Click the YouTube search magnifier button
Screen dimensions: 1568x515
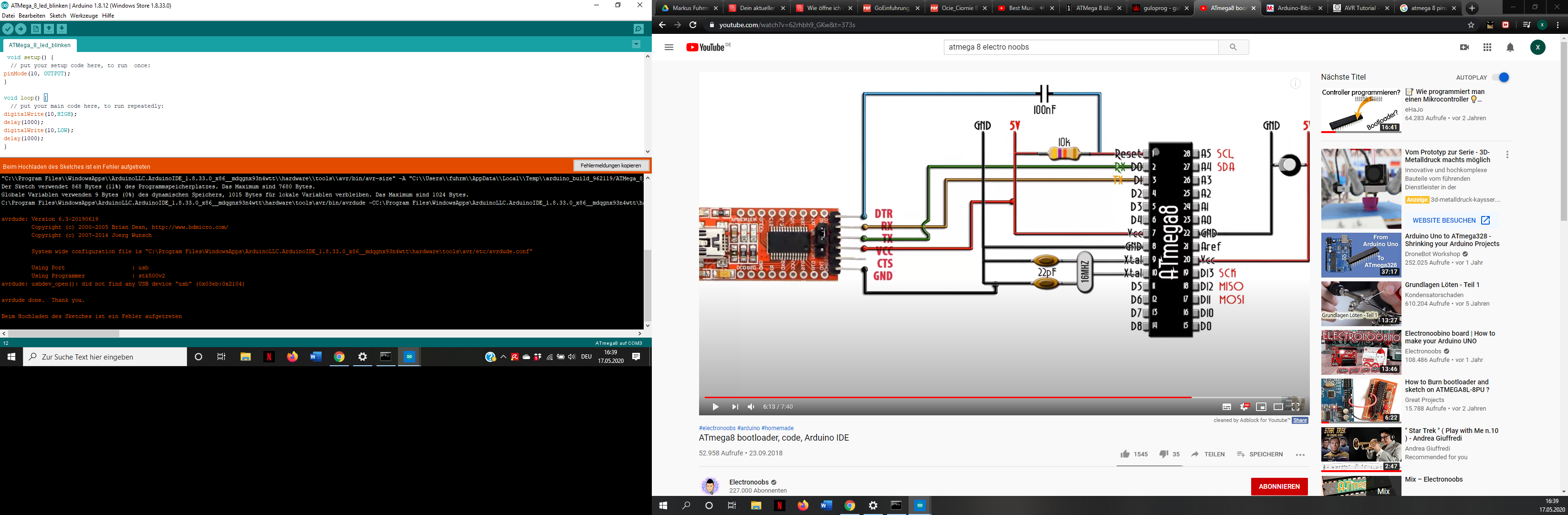(1233, 47)
